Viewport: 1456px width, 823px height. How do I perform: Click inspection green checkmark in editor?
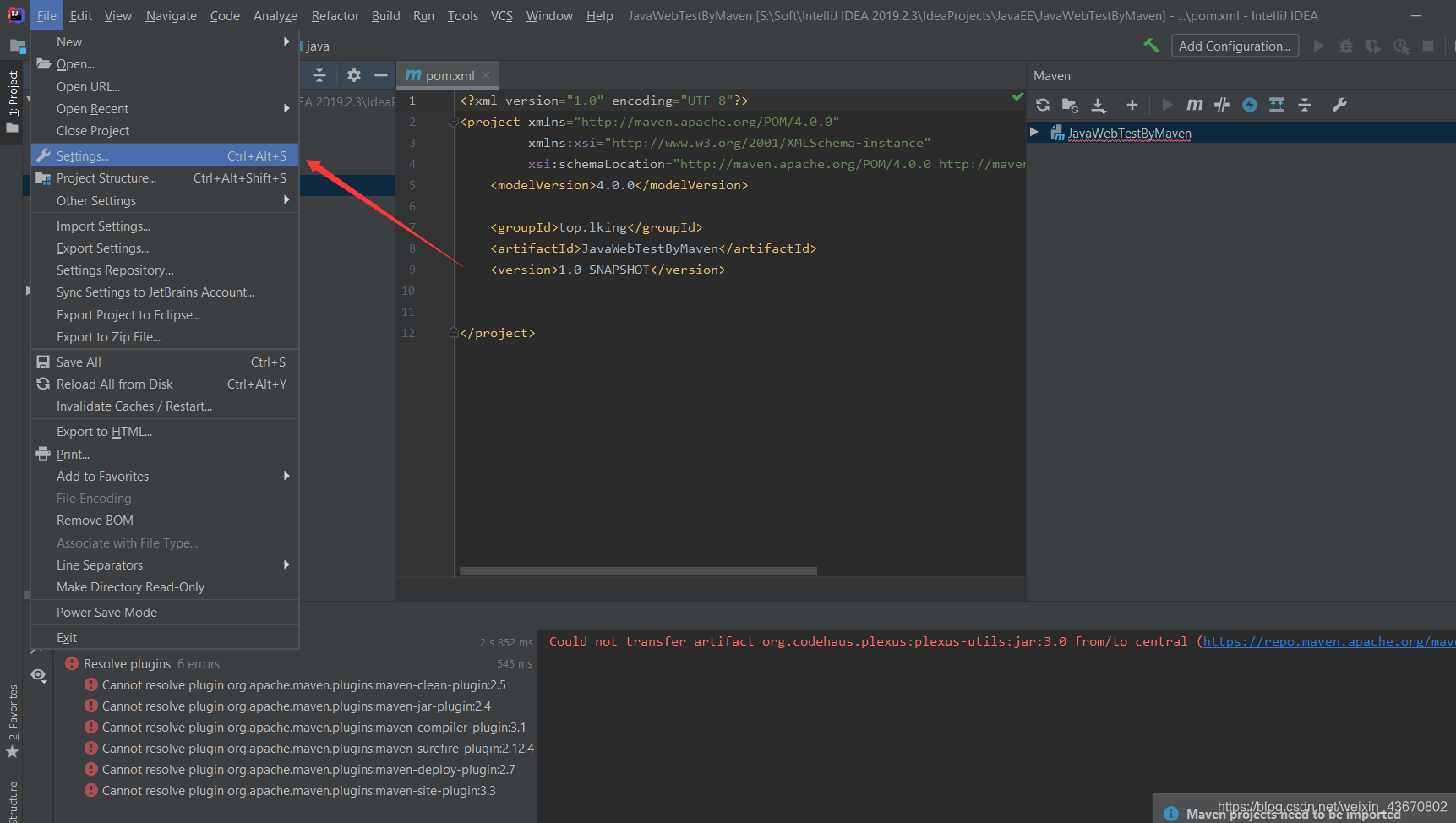pos(1017,97)
